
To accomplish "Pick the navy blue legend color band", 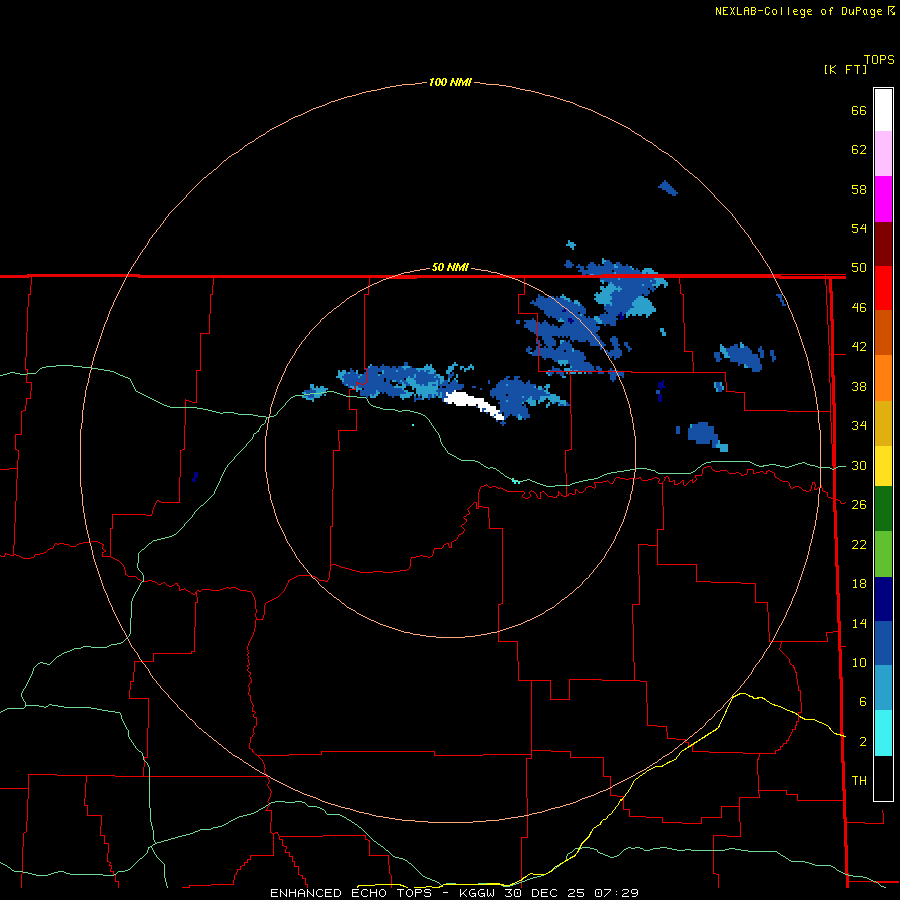I will pos(883,599).
